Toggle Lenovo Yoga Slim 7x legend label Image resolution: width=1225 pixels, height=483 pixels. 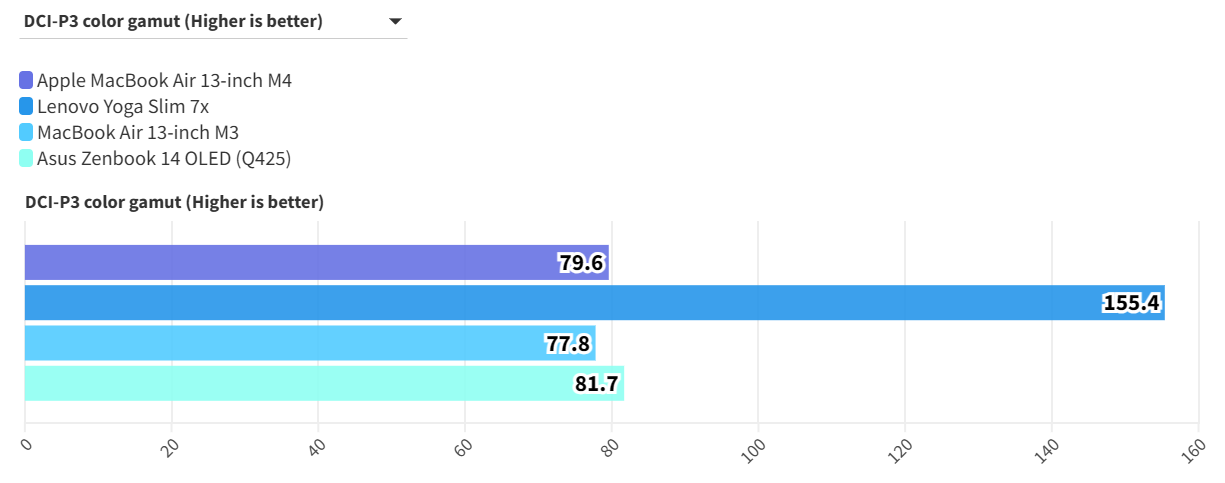[x=123, y=106]
